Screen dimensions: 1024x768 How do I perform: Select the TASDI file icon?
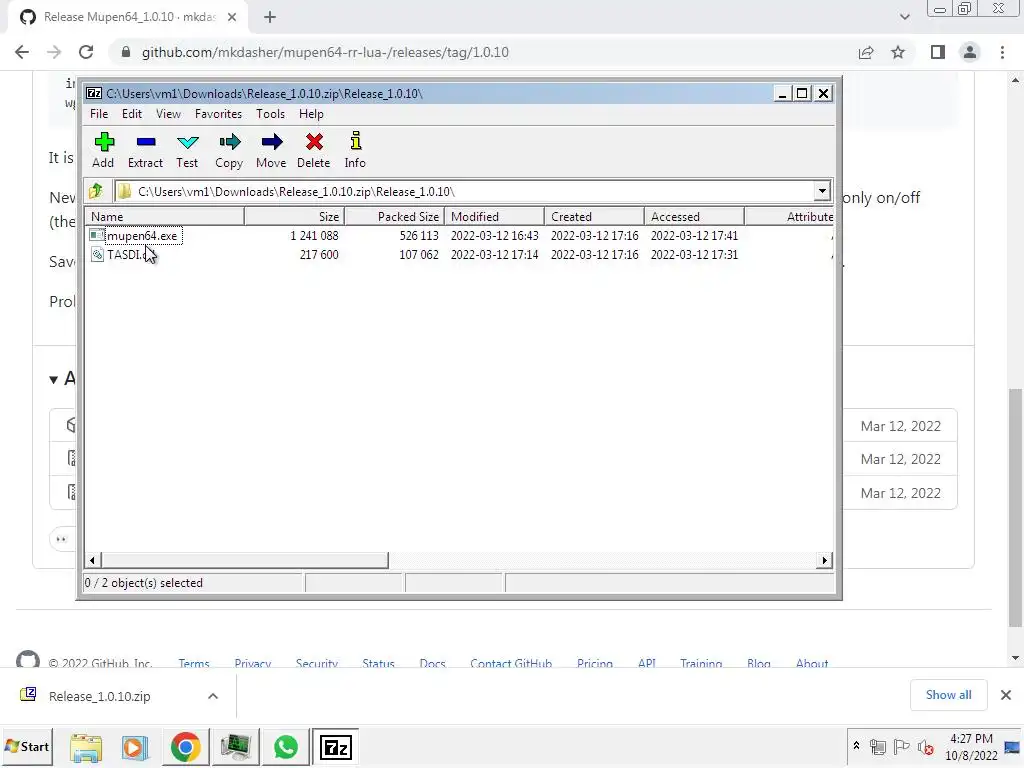(x=97, y=255)
